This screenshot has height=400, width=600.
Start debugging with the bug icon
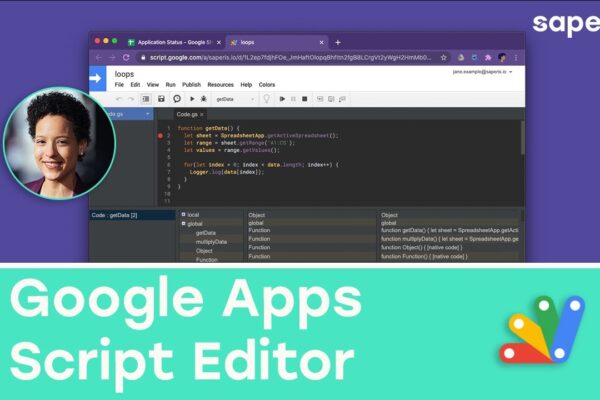coord(204,99)
